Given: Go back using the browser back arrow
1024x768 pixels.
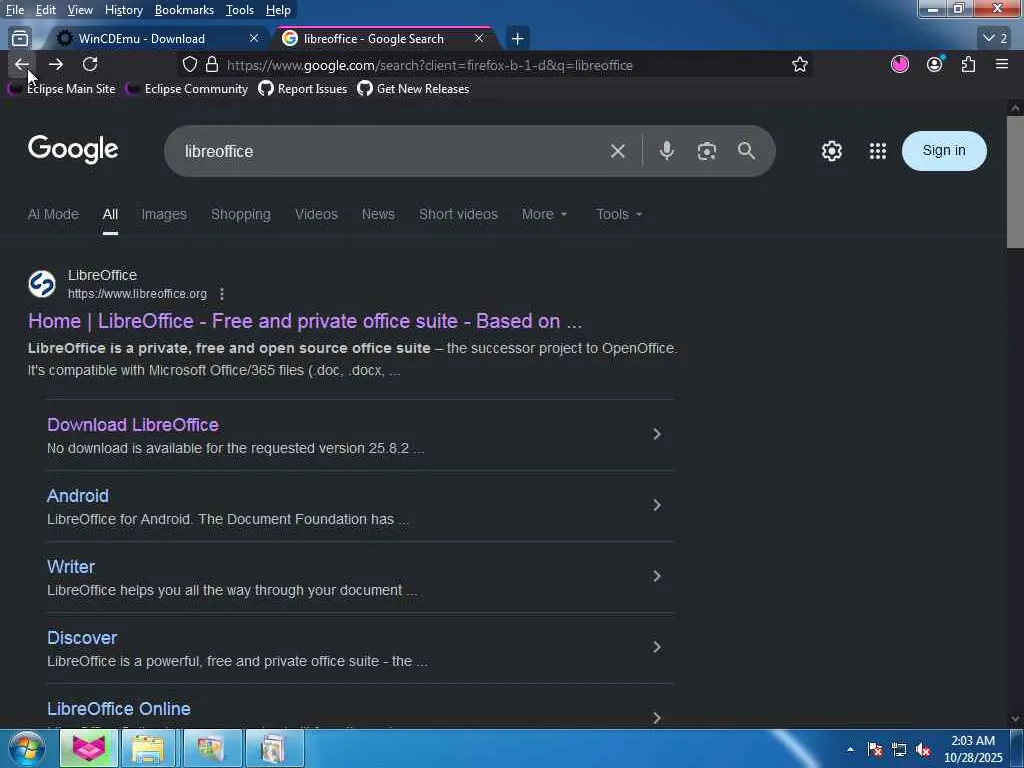Looking at the screenshot, I should pyautogui.click(x=22, y=64).
